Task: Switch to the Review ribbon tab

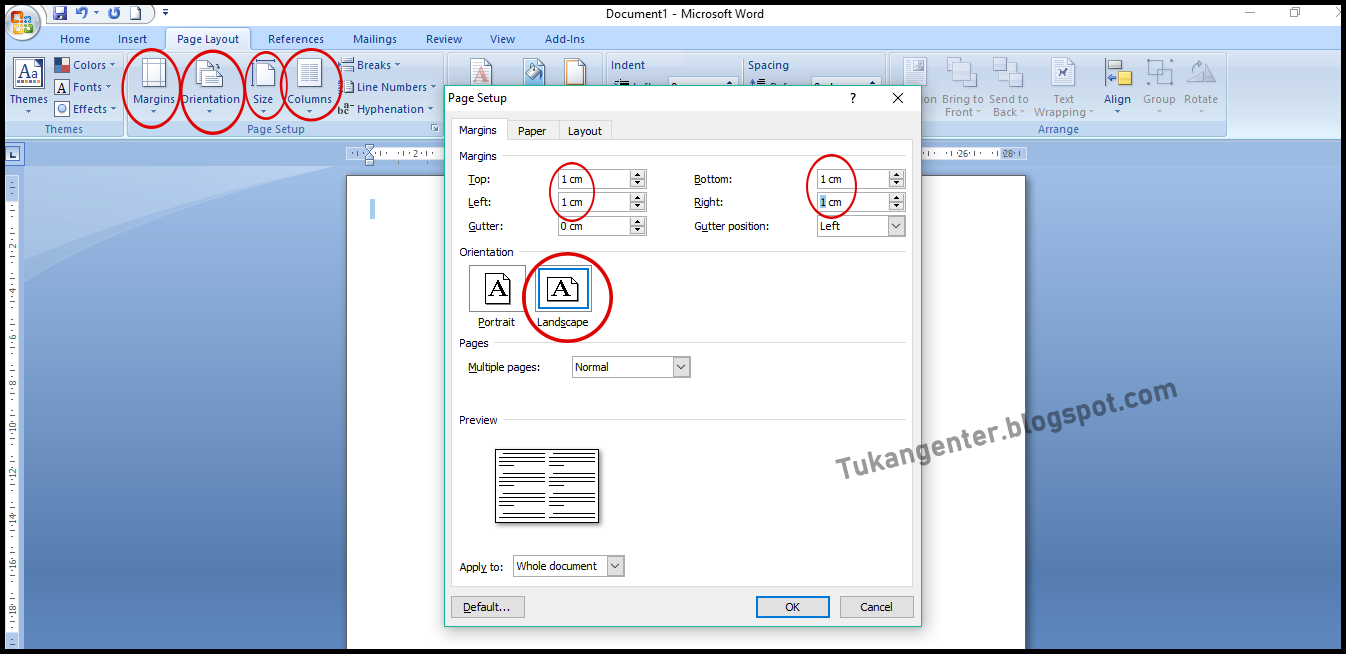Action: click(x=444, y=39)
